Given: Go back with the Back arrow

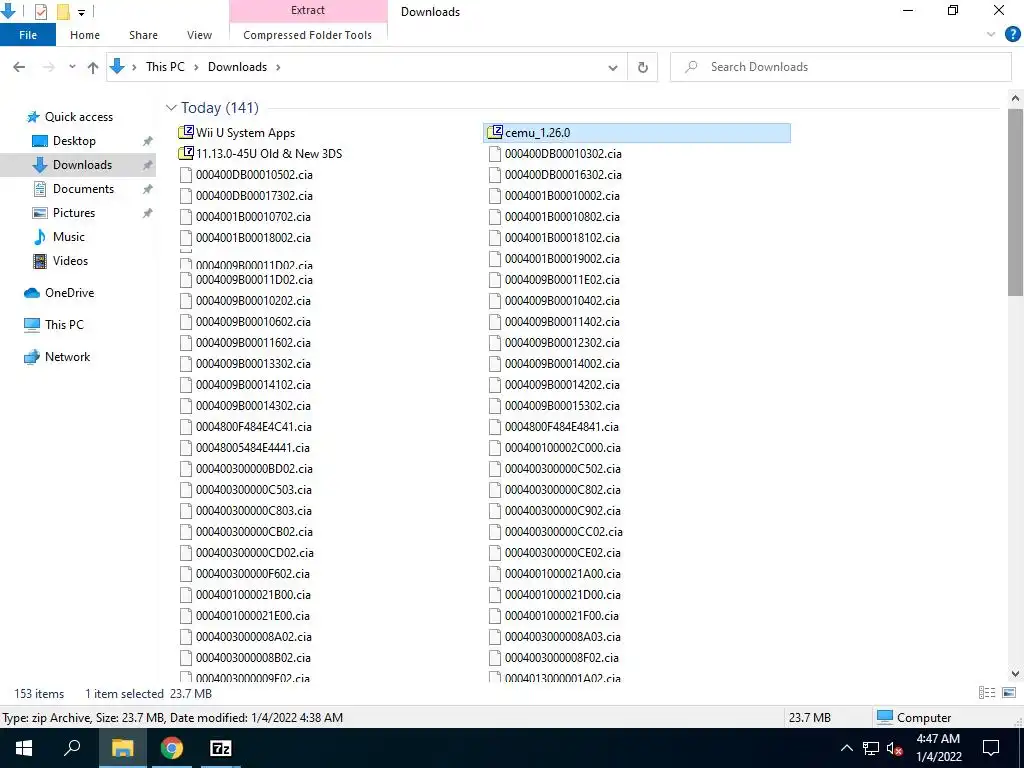Looking at the screenshot, I should [20, 67].
